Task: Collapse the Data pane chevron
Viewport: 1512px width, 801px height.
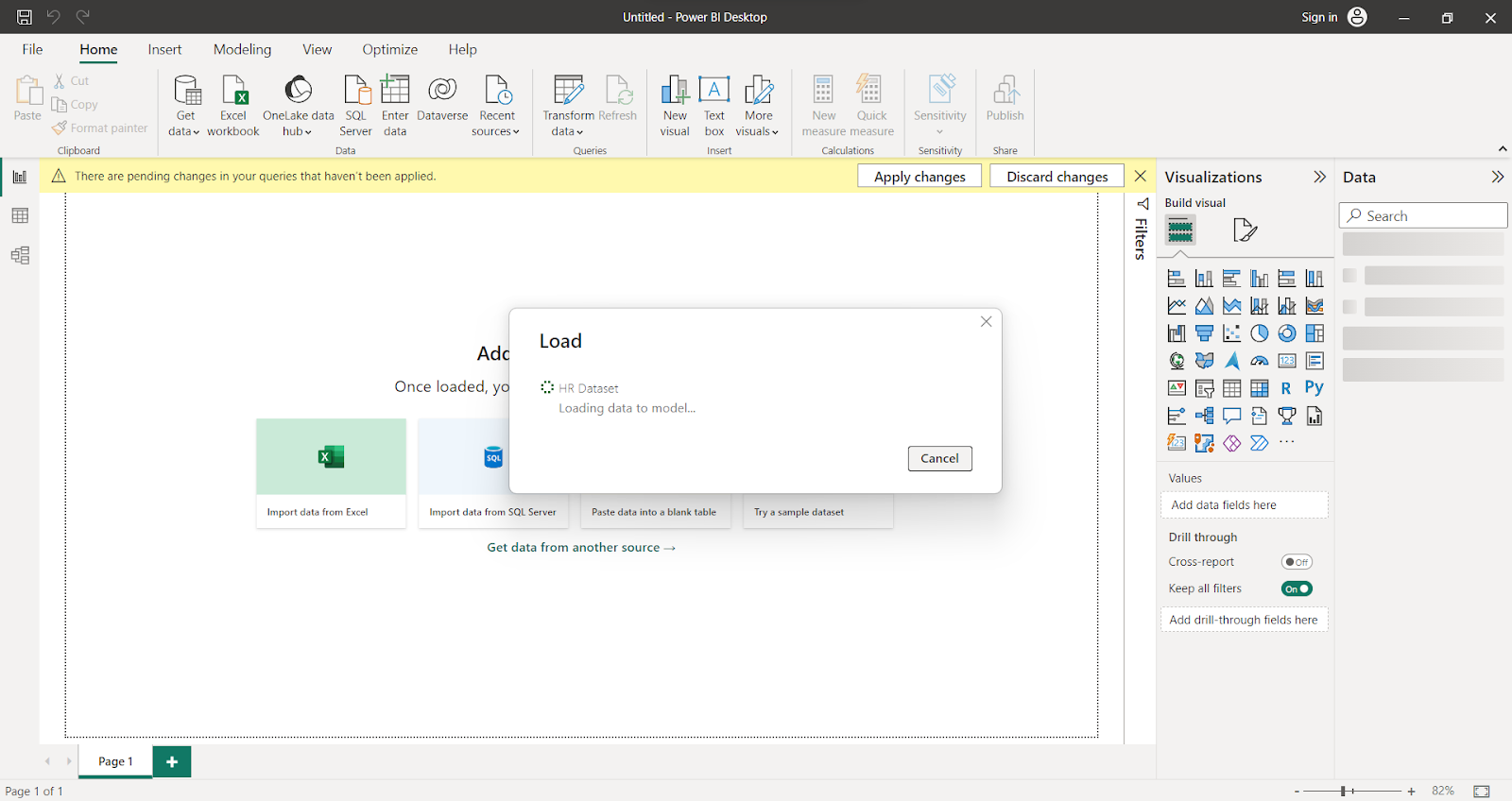Action: coord(1497,177)
